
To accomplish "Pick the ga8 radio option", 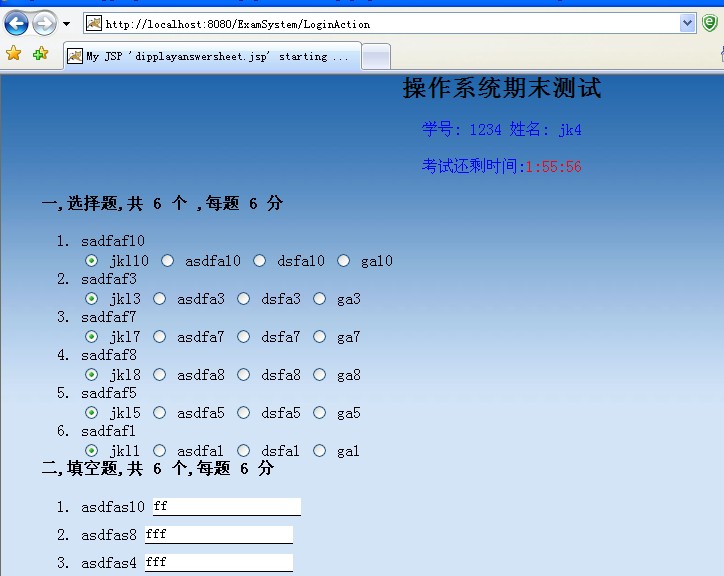I will point(319,375).
